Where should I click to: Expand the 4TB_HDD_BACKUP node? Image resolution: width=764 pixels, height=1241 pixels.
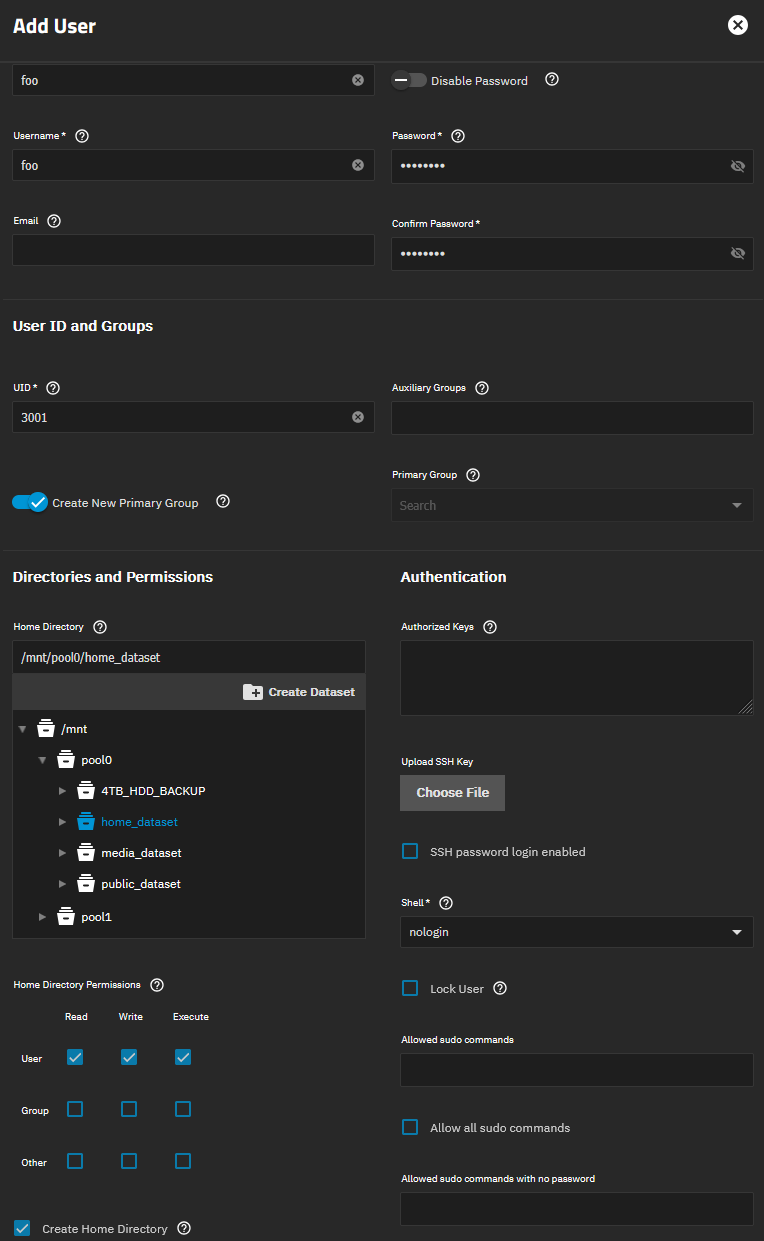62,791
